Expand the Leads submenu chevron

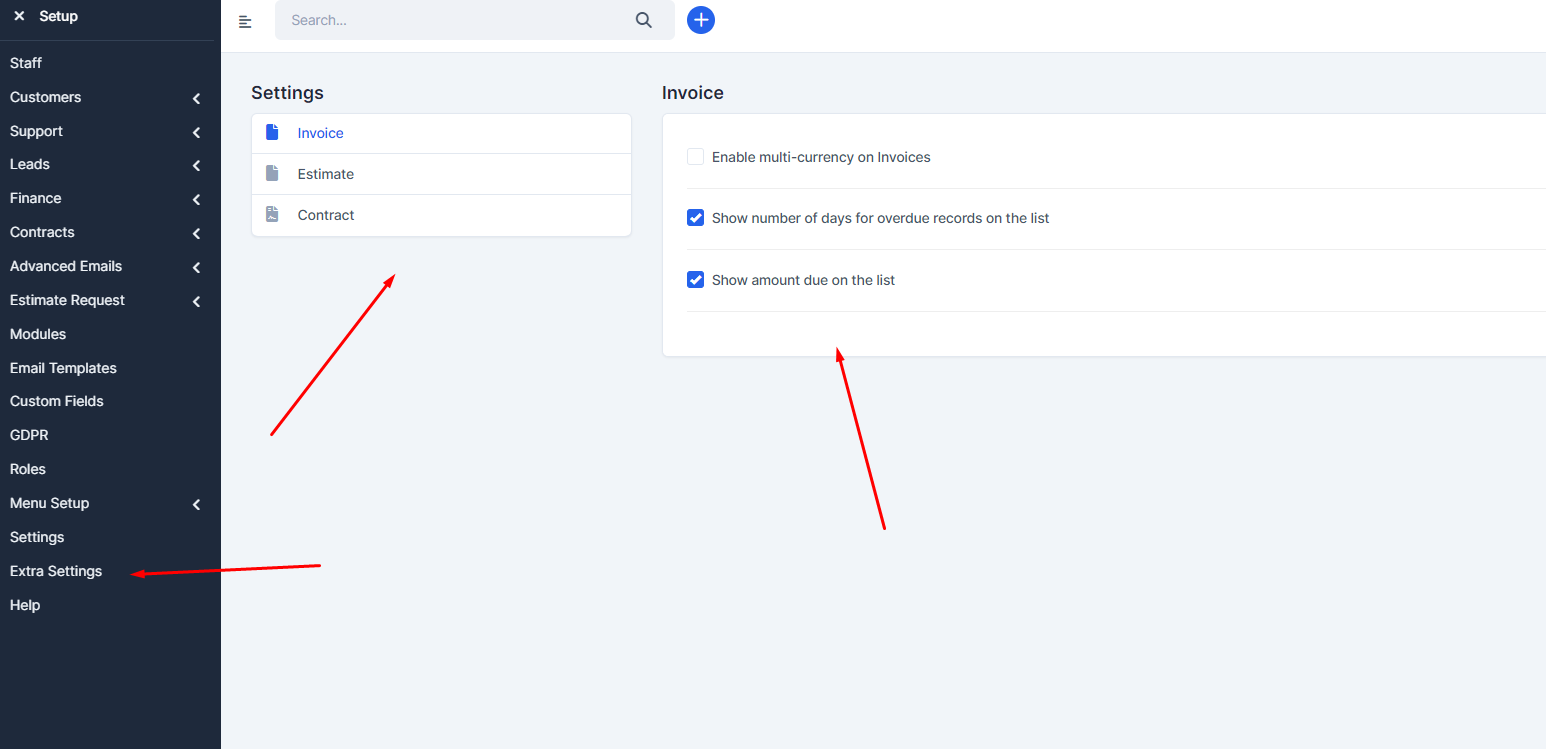click(196, 165)
